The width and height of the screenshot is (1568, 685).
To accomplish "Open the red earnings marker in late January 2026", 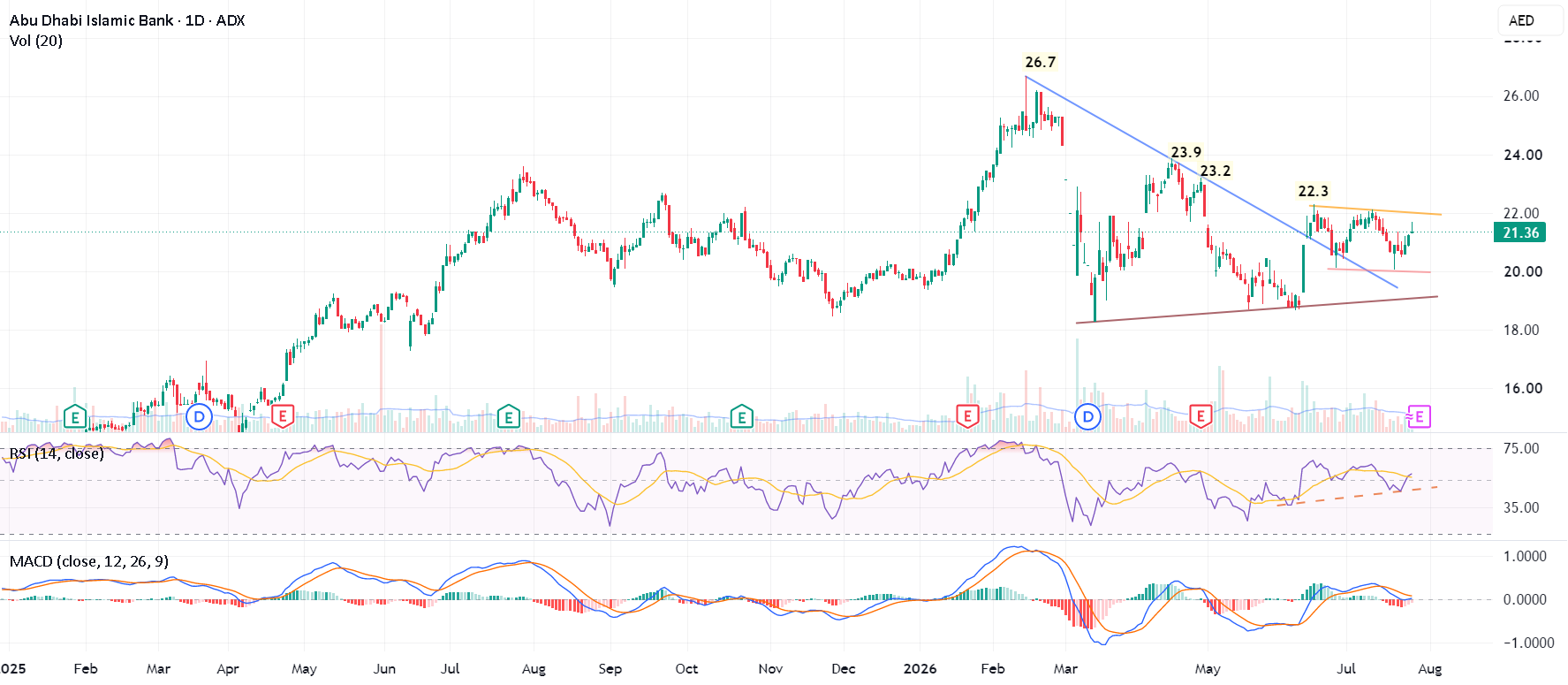I will coord(967,416).
